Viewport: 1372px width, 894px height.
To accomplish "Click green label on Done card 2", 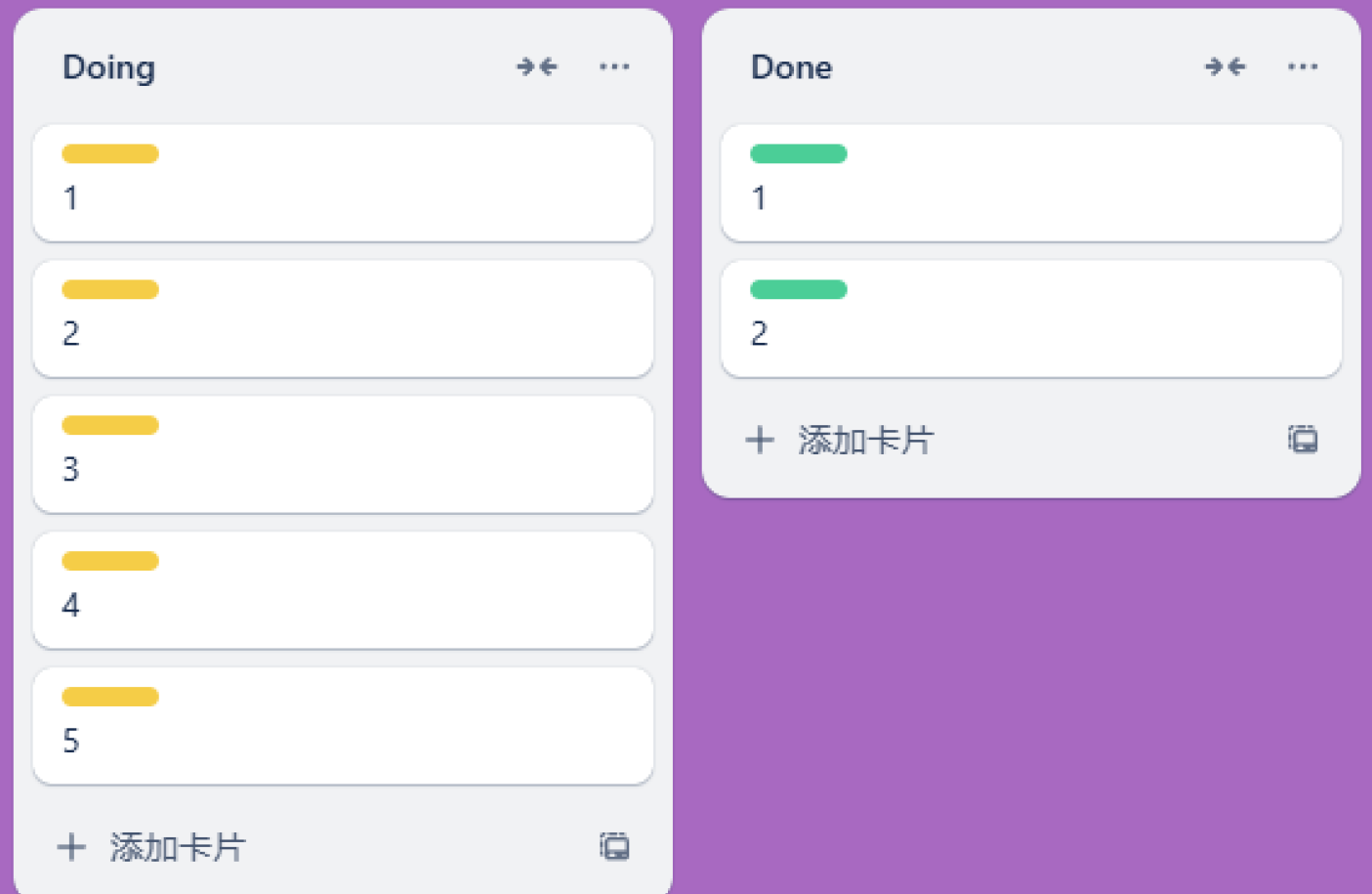I will pyautogui.click(x=799, y=289).
